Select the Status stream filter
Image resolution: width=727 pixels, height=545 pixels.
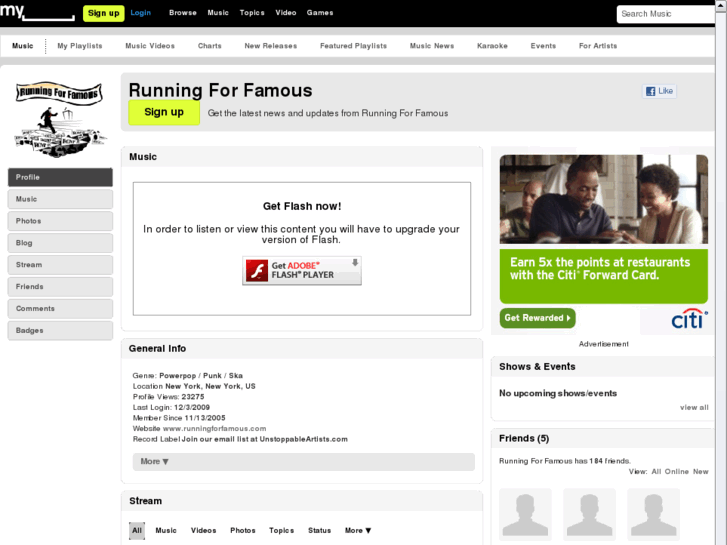(319, 530)
